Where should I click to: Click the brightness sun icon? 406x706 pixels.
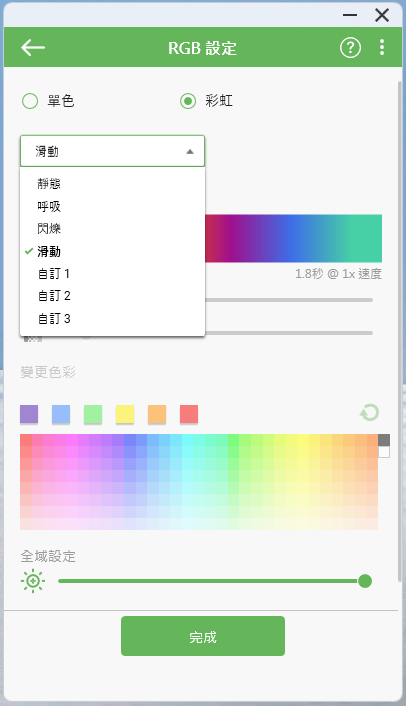point(33,581)
